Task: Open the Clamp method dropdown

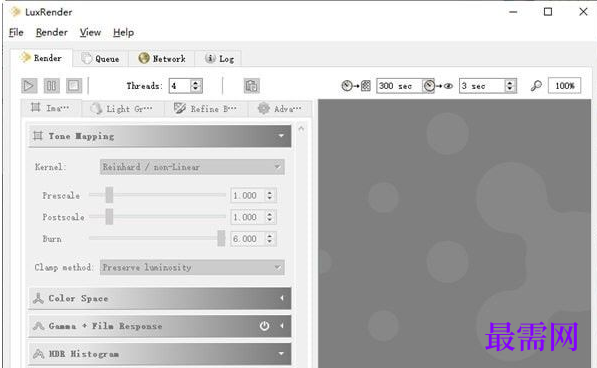Action: tap(192, 267)
